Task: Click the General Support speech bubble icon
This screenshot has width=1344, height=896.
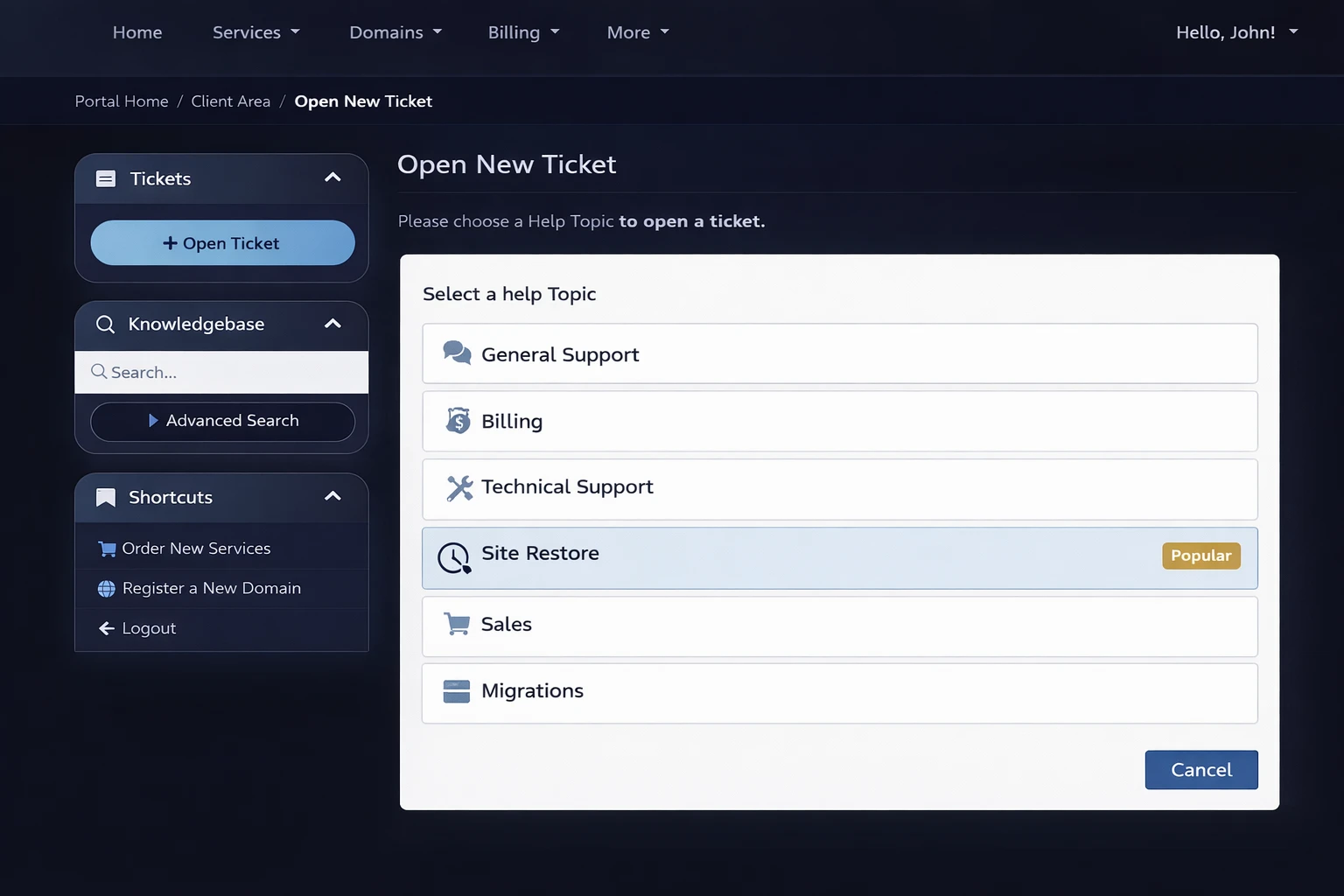Action: (x=456, y=353)
